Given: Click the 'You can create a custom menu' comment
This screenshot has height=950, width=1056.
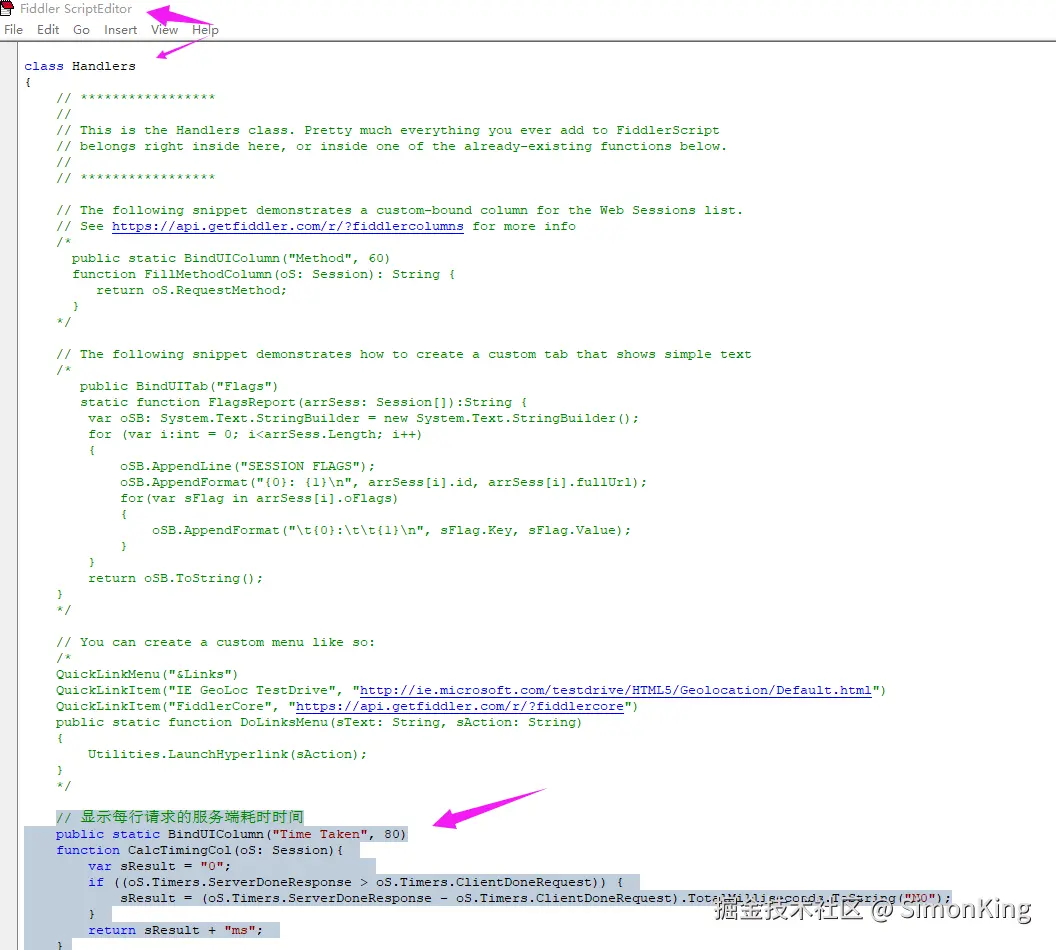Looking at the screenshot, I should [216, 642].
